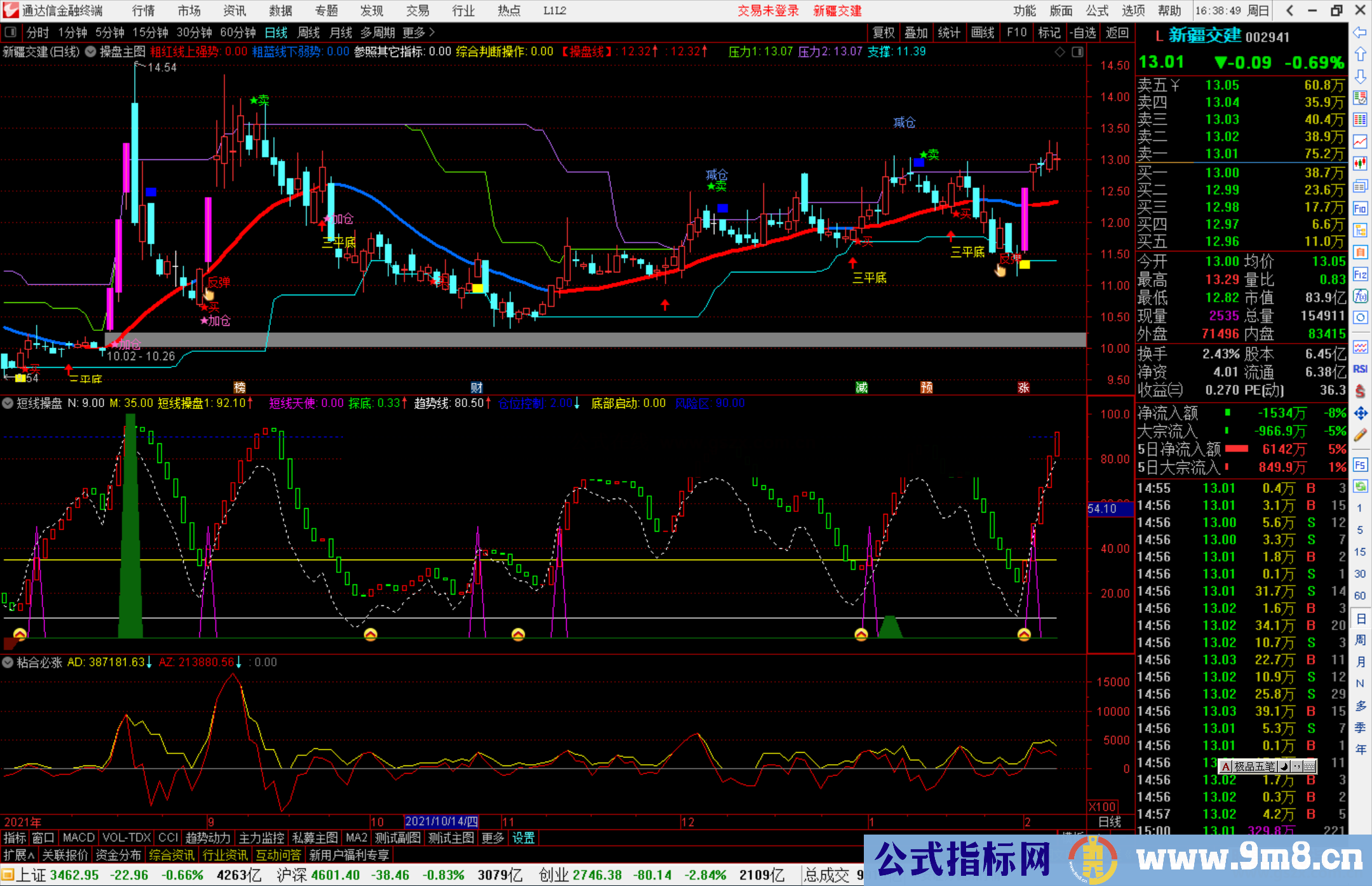Viewport: 1372px width, 886px height.
Task: Open the RSI indicator sidebar icon
Action: point(1359,369)
